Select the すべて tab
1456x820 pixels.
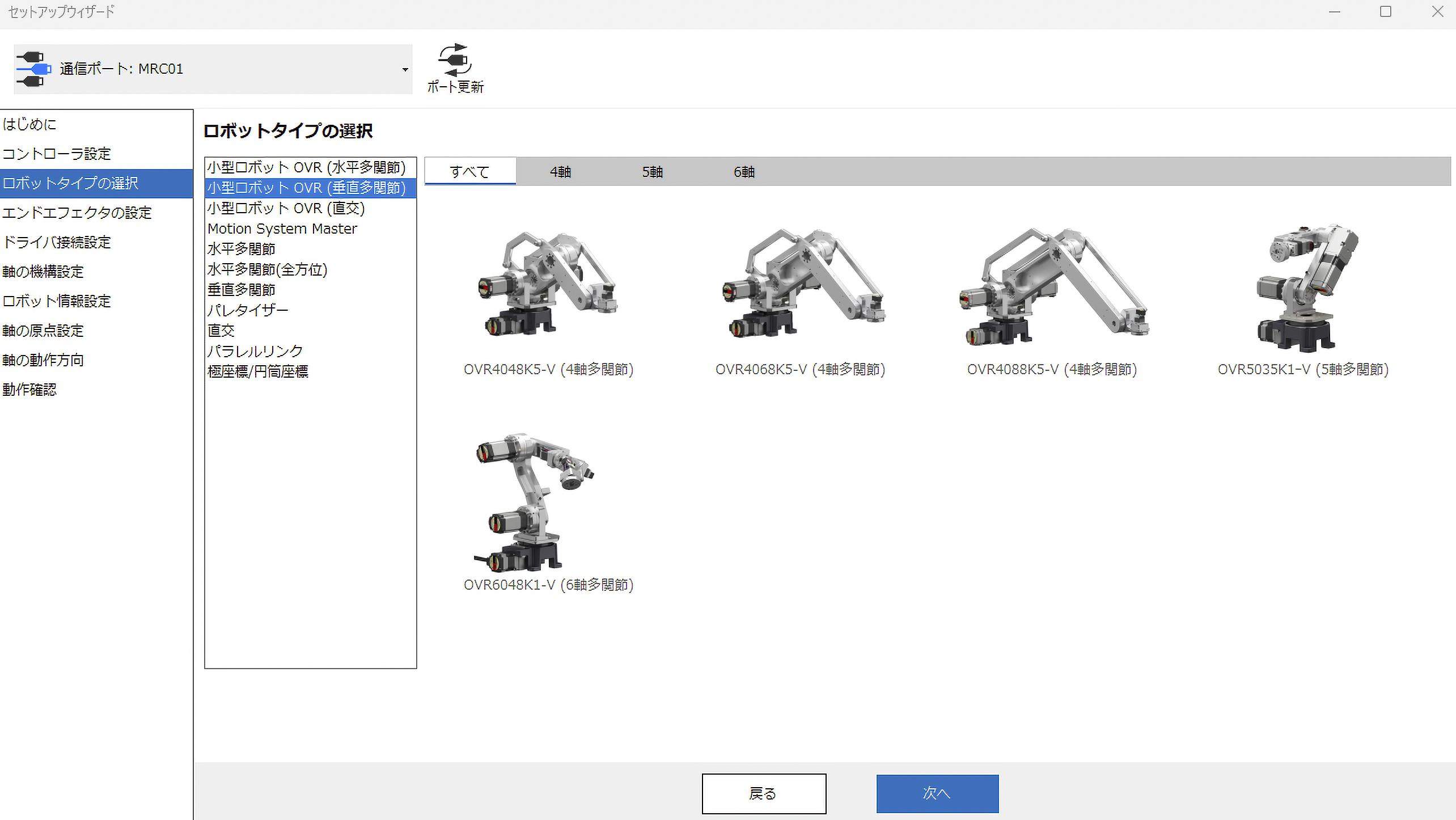[x=470, y=171]
